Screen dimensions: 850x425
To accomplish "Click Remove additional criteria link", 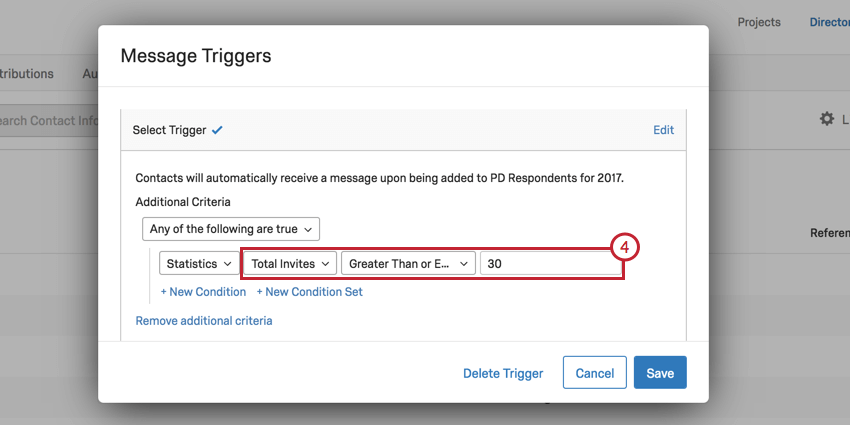I will tap(204, 321).
